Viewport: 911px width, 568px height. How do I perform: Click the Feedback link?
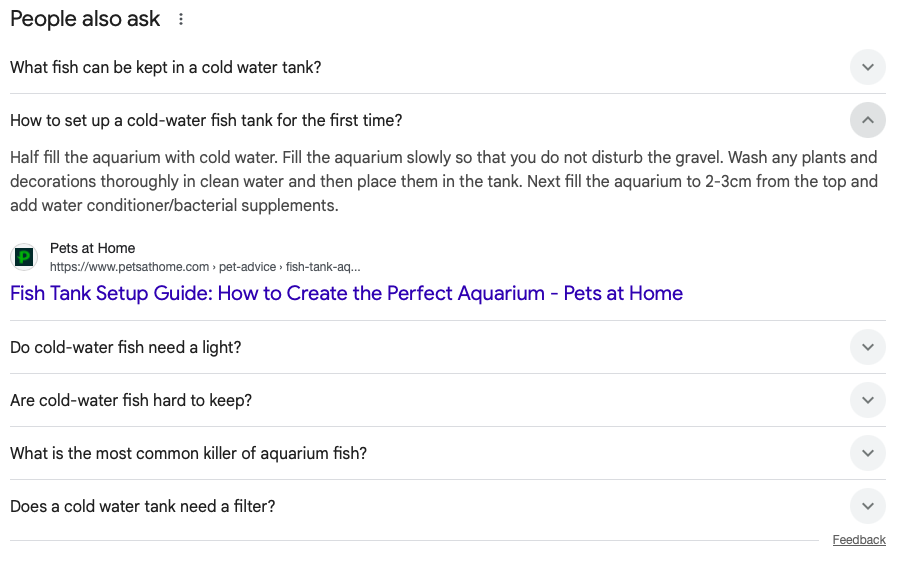[858, 540]
